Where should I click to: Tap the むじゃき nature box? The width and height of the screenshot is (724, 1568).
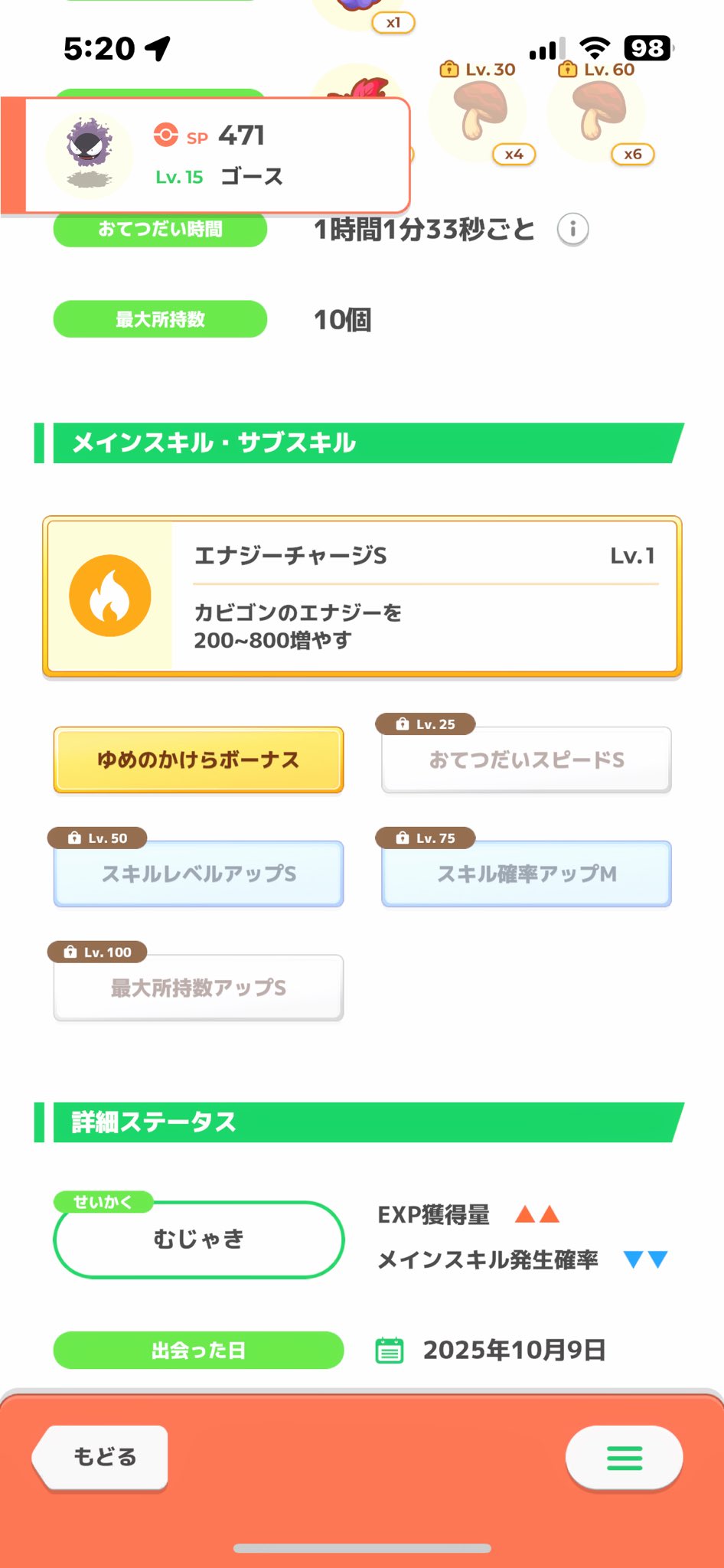coord(198,1239)
